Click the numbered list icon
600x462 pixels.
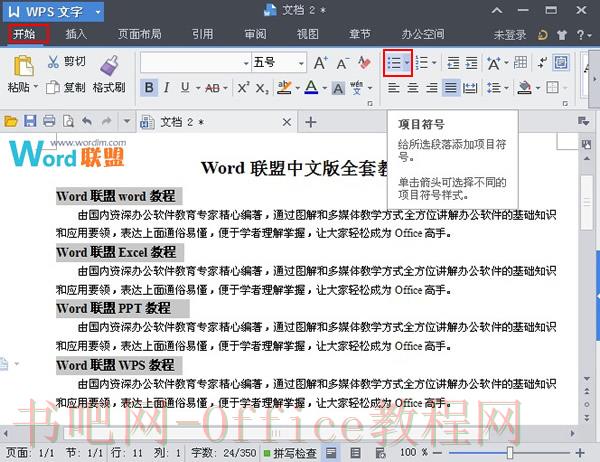click(421, 63)
